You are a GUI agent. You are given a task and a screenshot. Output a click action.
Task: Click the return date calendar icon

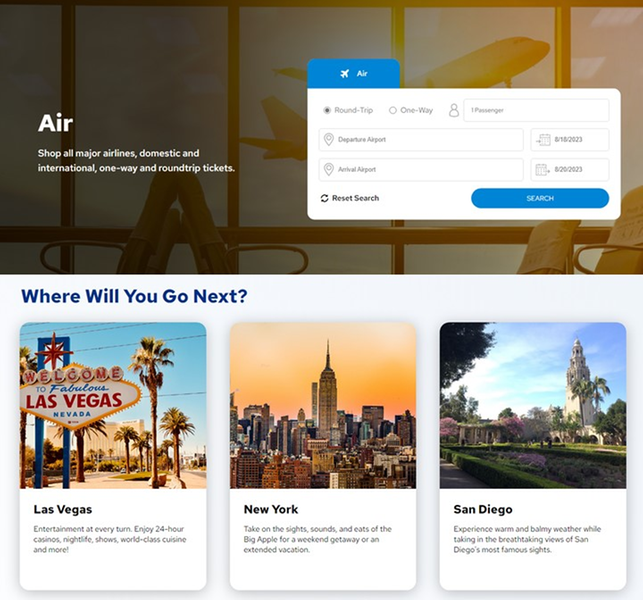[542, 170]
